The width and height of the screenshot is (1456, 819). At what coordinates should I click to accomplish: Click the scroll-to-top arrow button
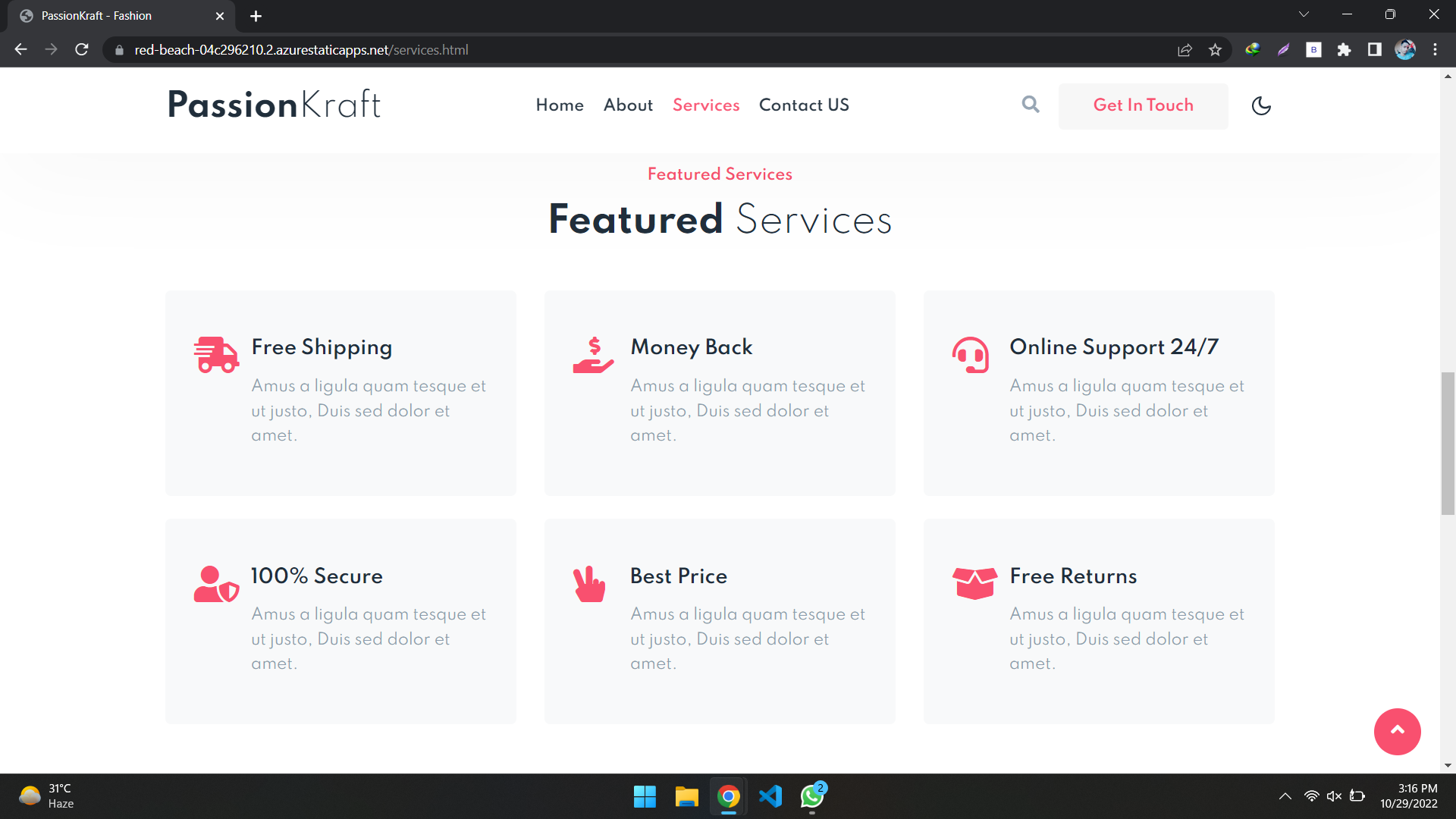pos(1397,731)
